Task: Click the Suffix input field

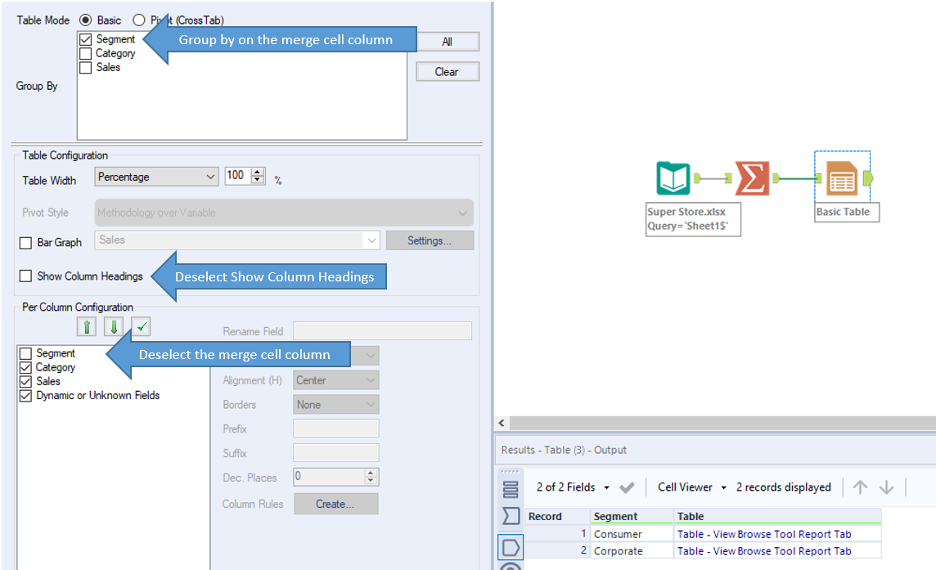Action: pyautogui.click(x=336, y=452)
